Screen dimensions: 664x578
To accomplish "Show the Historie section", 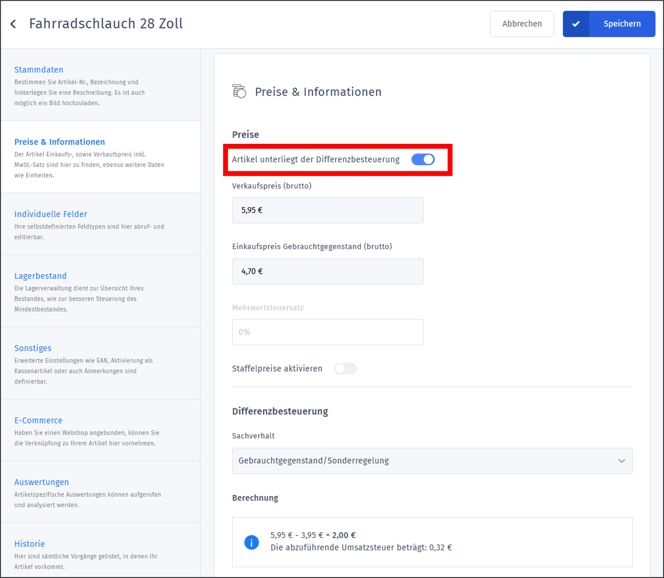I will (101, 550).
